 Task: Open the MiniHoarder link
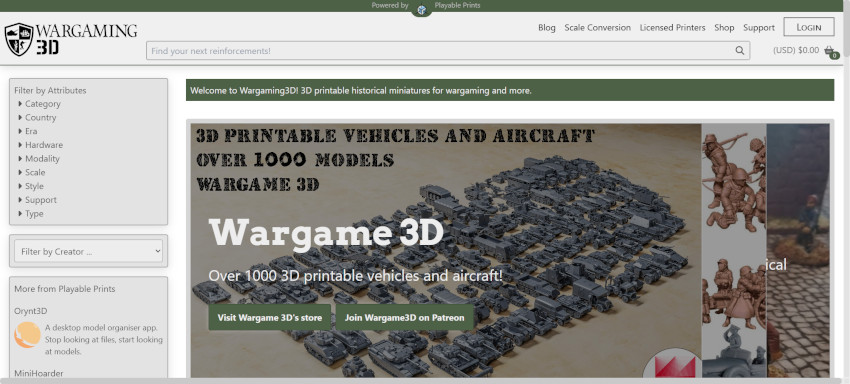(38, 373)
